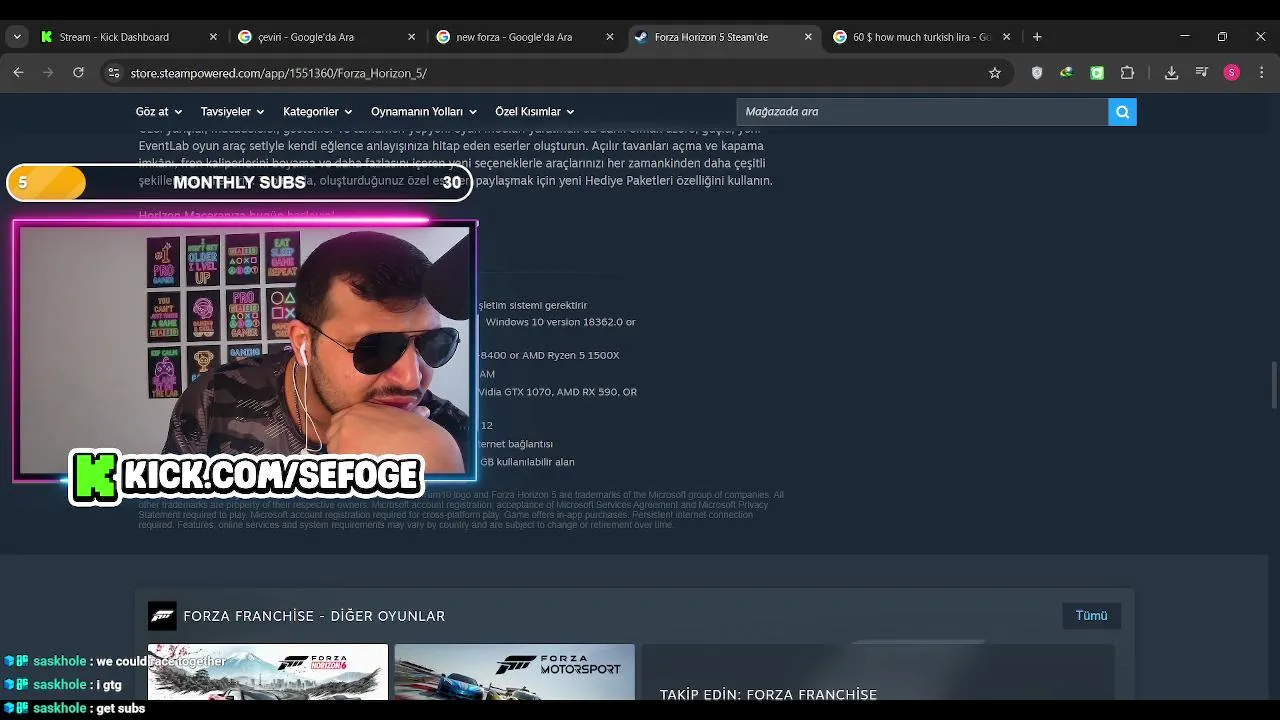Close the new forza Google tab
The image size is (1280, 720).
610,37
